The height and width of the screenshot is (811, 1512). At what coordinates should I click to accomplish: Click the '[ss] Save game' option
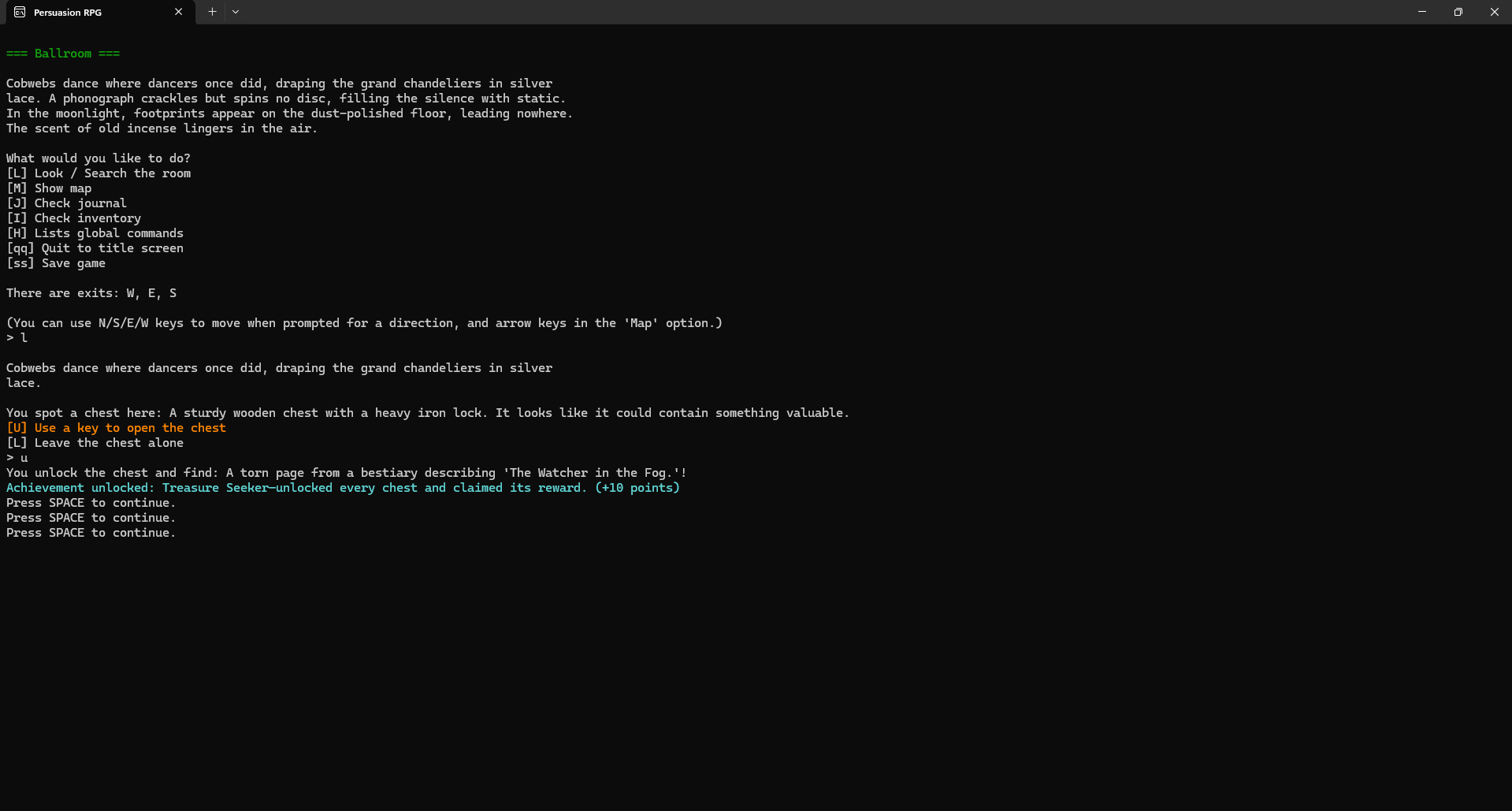tap(56, 263)
